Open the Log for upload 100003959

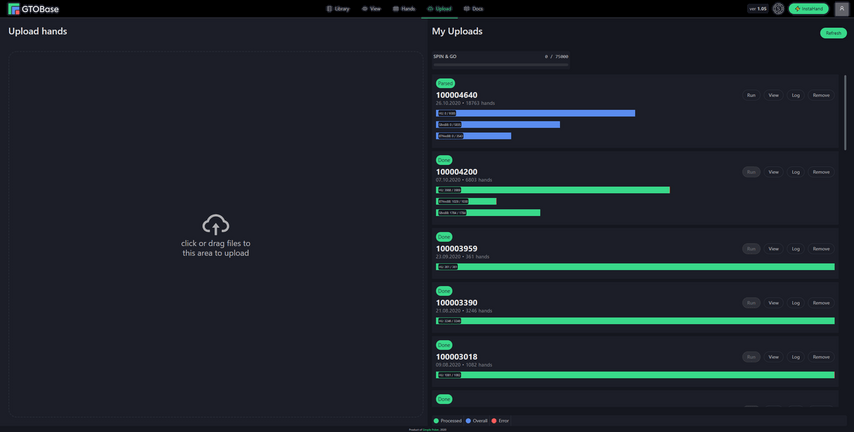point(796,249)
